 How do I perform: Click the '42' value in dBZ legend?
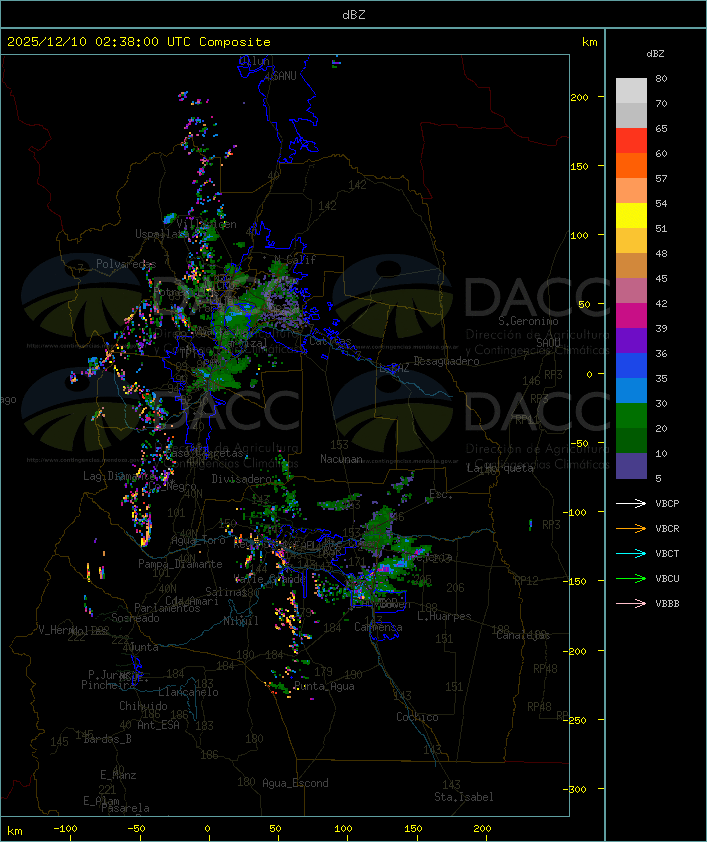coord(661,304)
